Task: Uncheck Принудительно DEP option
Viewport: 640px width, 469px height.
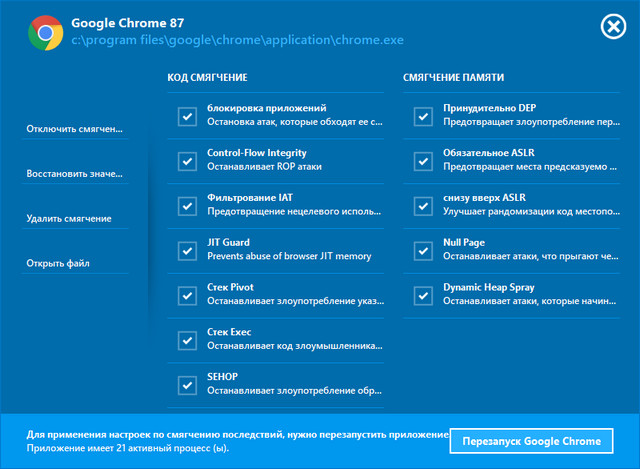Action: (422, 116)
